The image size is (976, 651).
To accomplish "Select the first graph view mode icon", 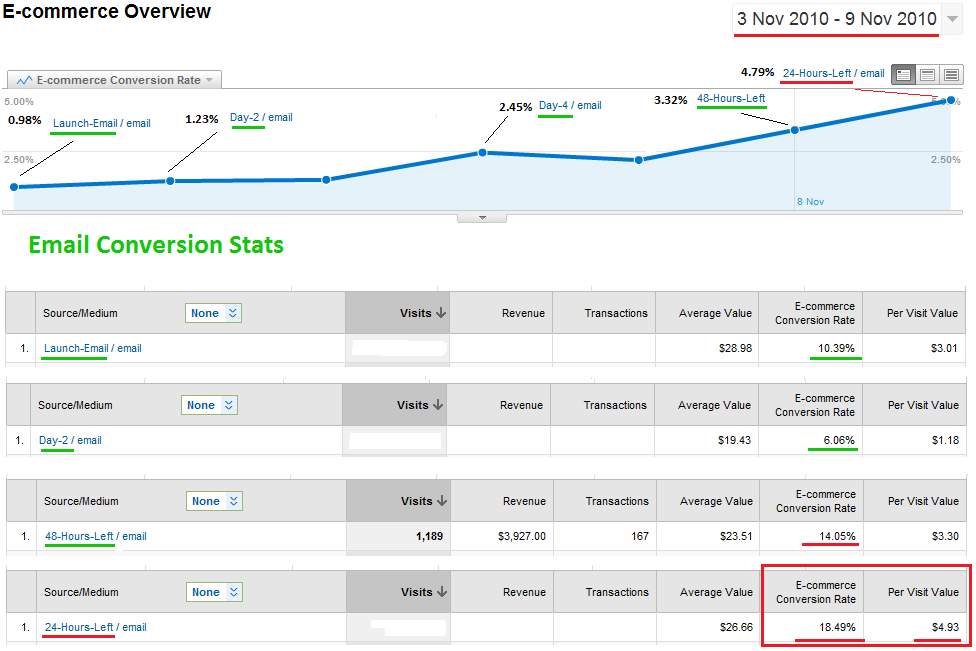I will 904,75.
